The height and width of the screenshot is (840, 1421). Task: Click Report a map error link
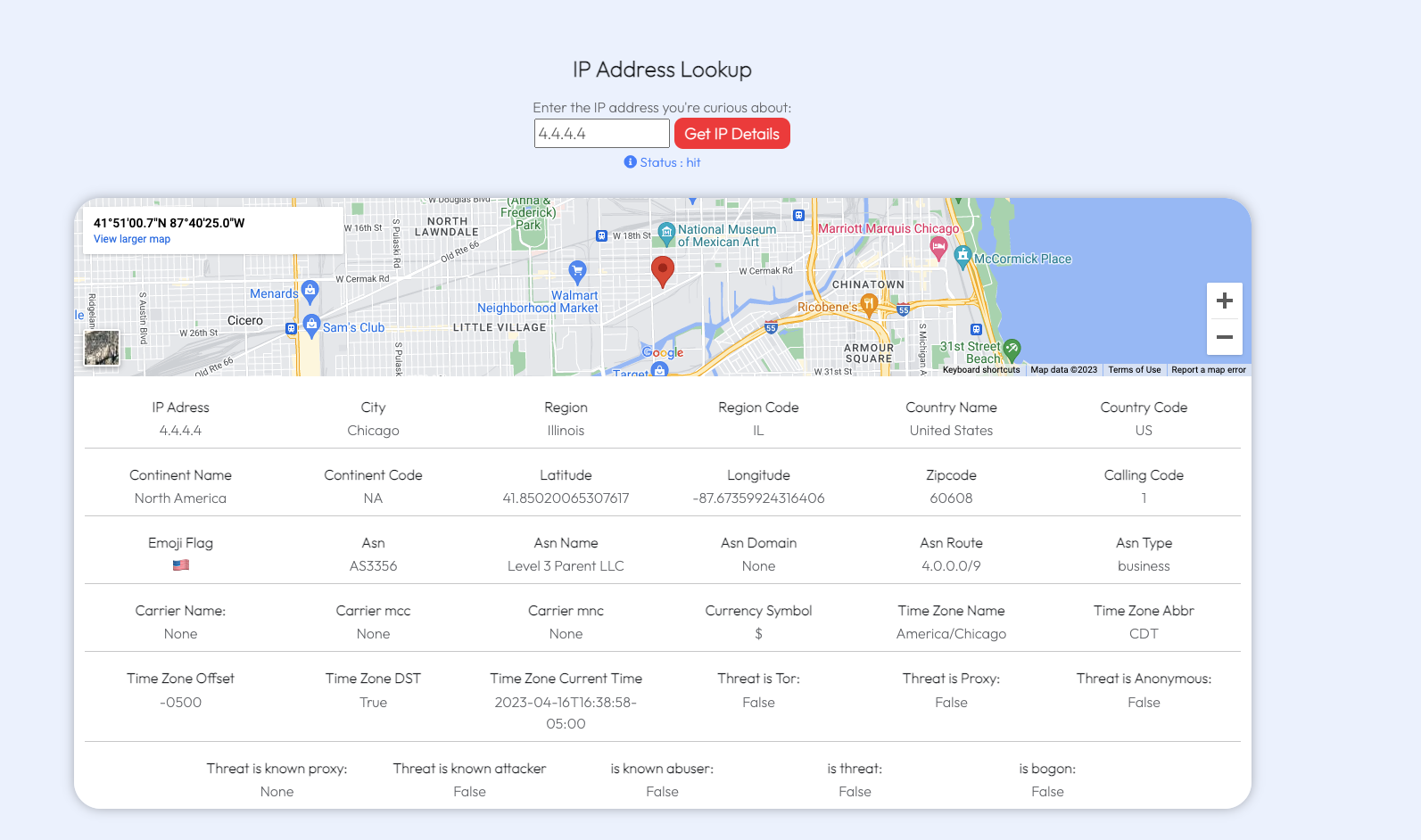tap(1209, 369)
